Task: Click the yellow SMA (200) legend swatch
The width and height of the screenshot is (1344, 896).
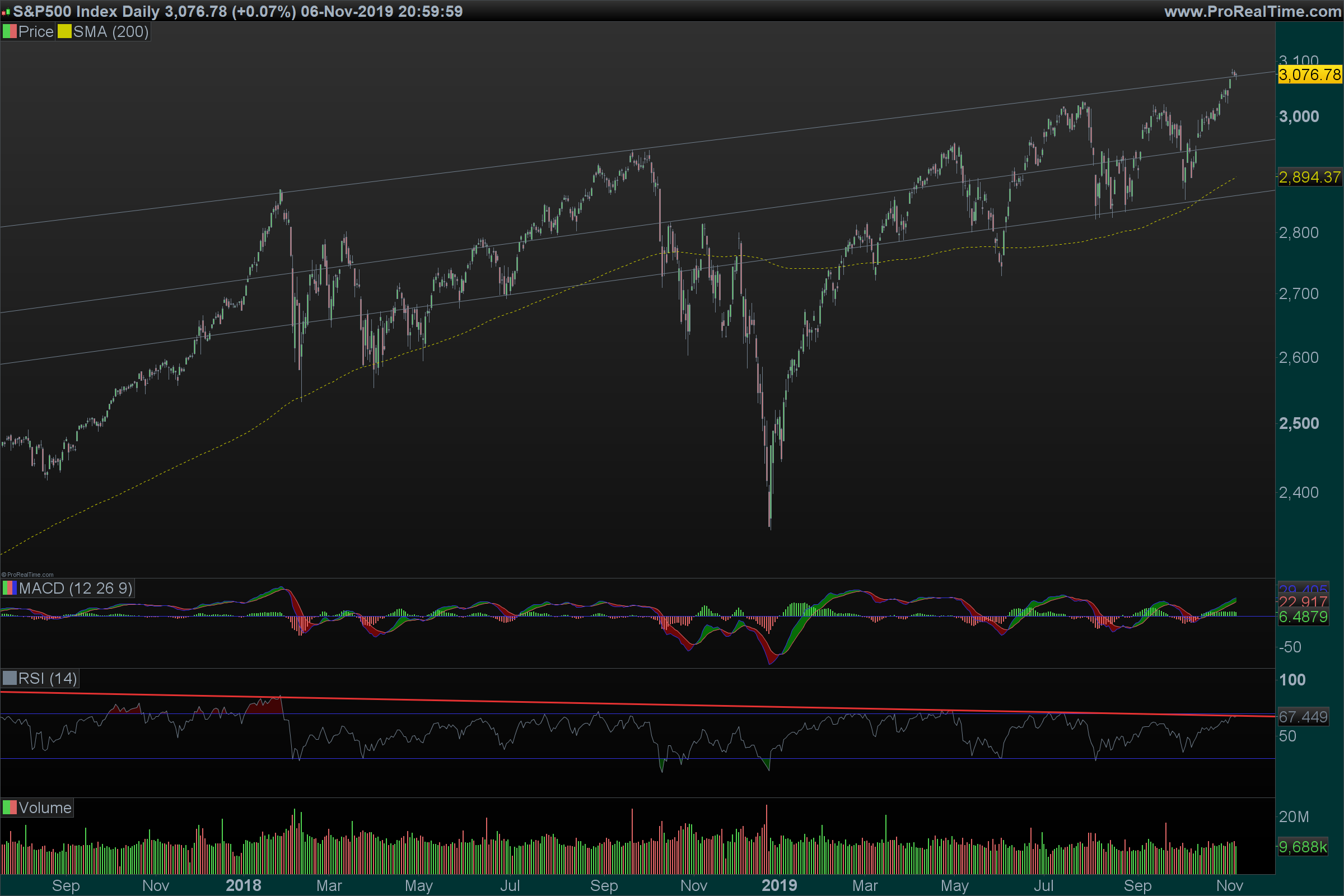Action: click(64, 31)
